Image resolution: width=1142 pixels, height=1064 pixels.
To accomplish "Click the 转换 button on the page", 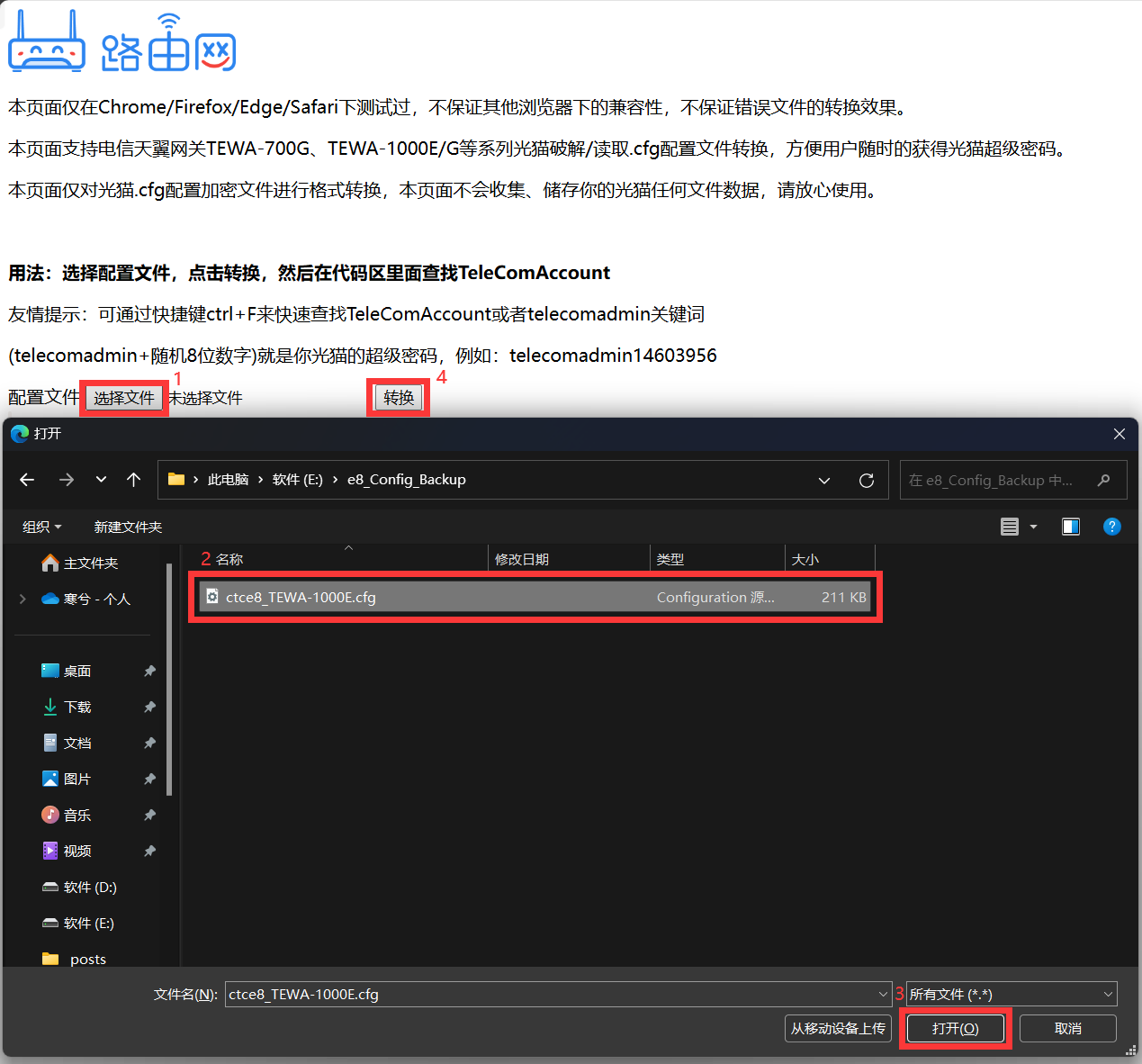I will click(x=399, y=398).
